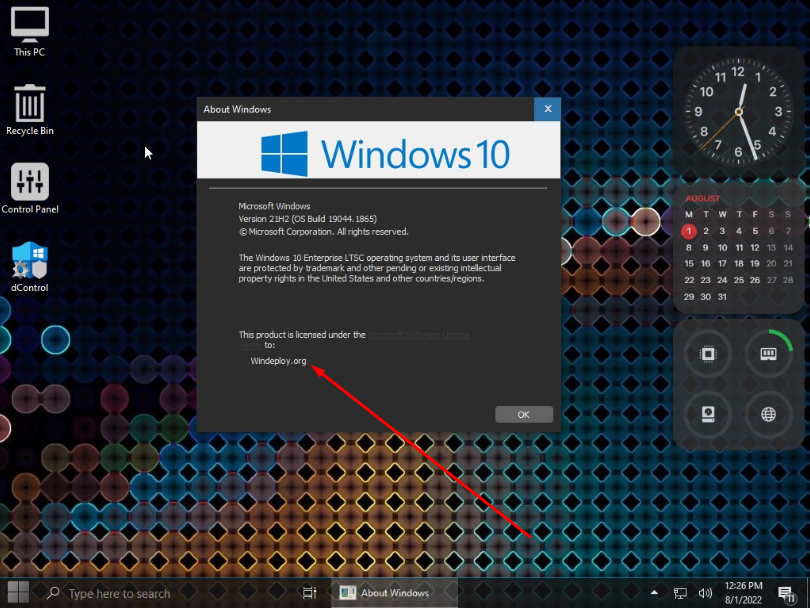Click the Windows 10 logo in the dialog
Viewport: 810px width, 608px height.
(385, 153)
